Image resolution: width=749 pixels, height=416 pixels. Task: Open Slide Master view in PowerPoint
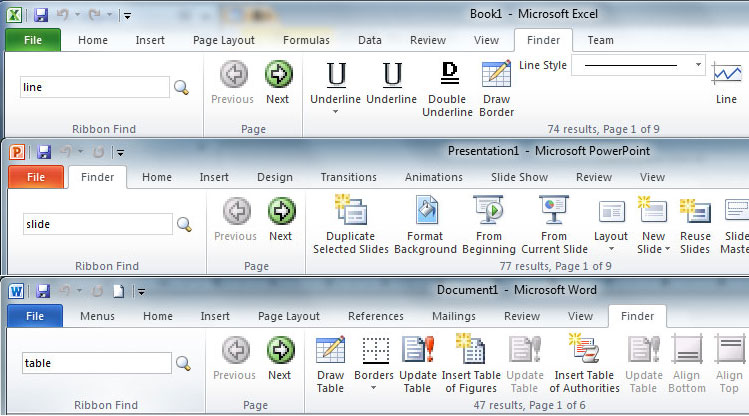pos(734,225)
